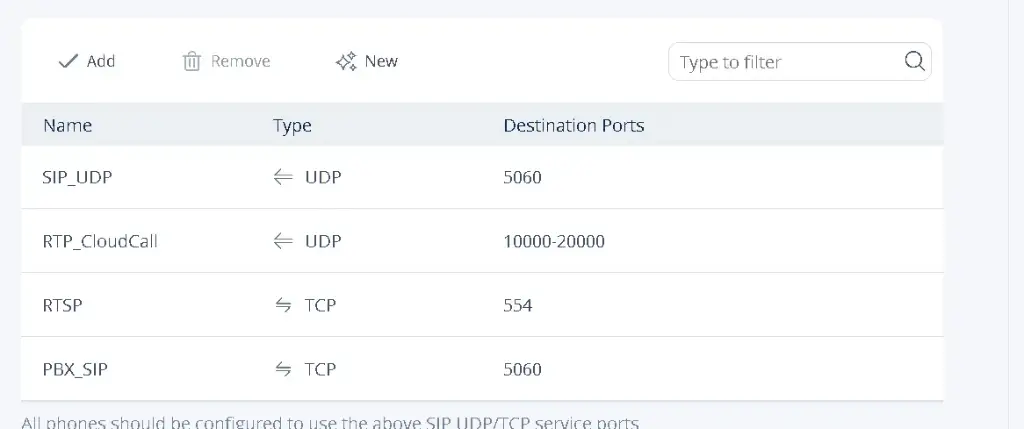
Task: Sort by the Type column header
Action: coord(292,126)
